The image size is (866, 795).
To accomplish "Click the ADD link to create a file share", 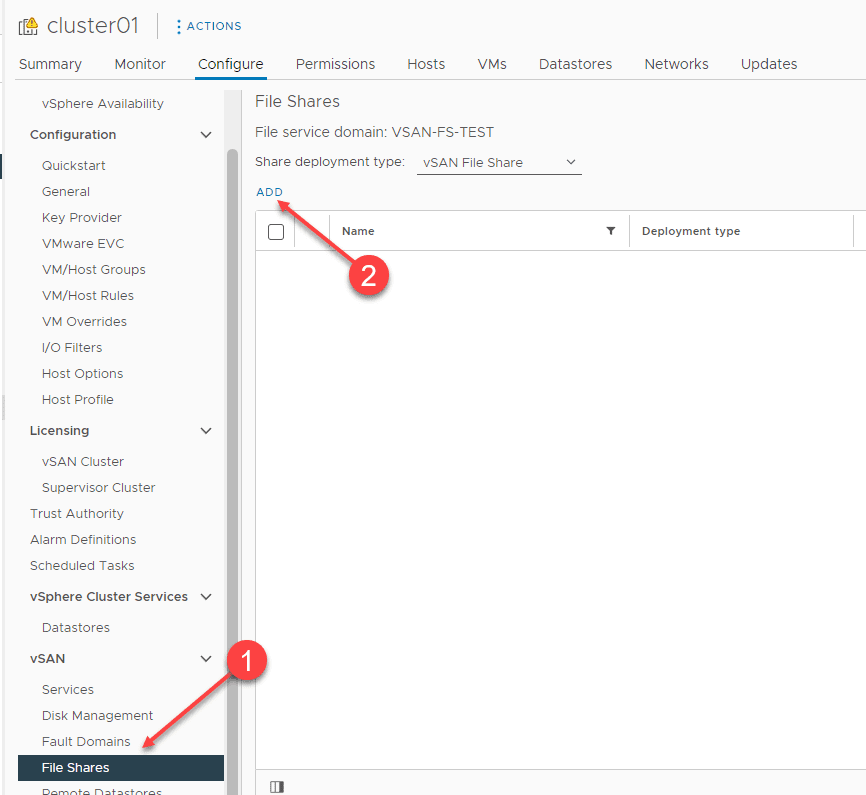I will pos(269,192).
